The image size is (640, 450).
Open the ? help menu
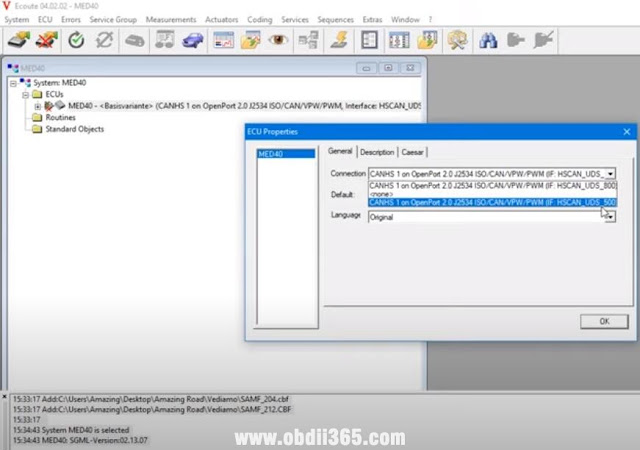pyautogui.click(x=430, y=20)
